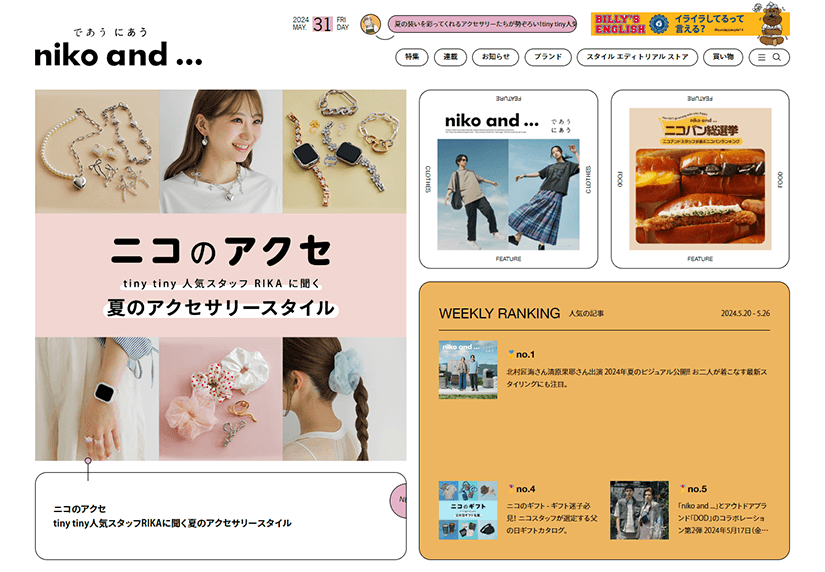The image size is (825, 572).
Task: Open the hamburger menu icon
Action: [x=762, y=58]
